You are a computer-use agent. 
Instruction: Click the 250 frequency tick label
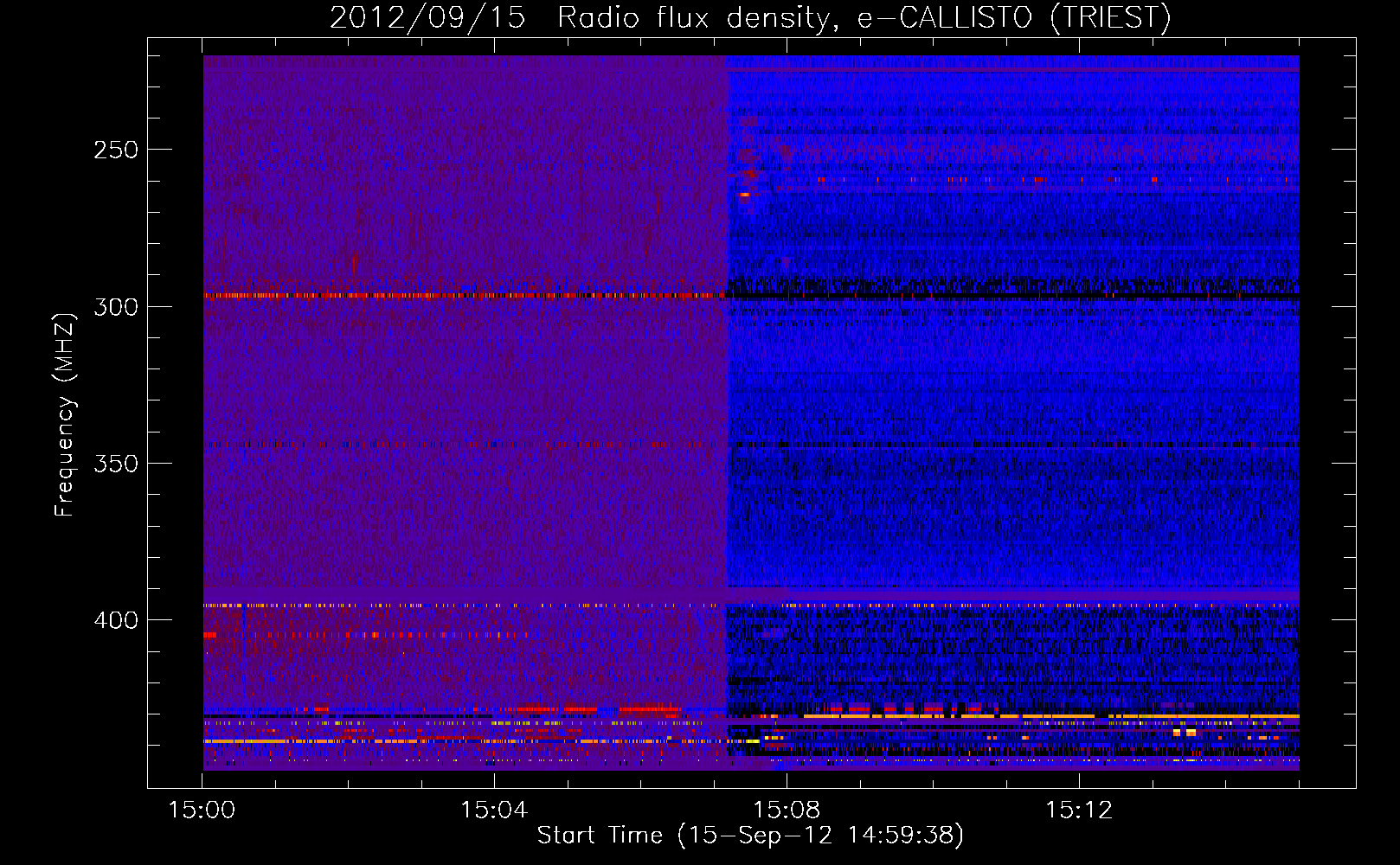click(x=116, y=150)
